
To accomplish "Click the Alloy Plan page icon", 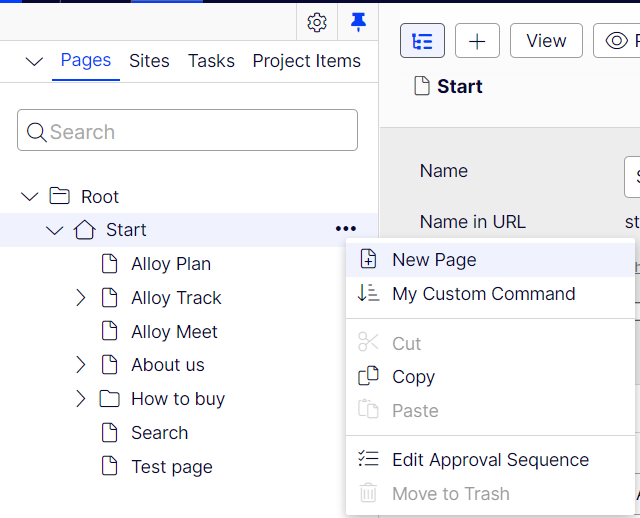I will point(109,264).
